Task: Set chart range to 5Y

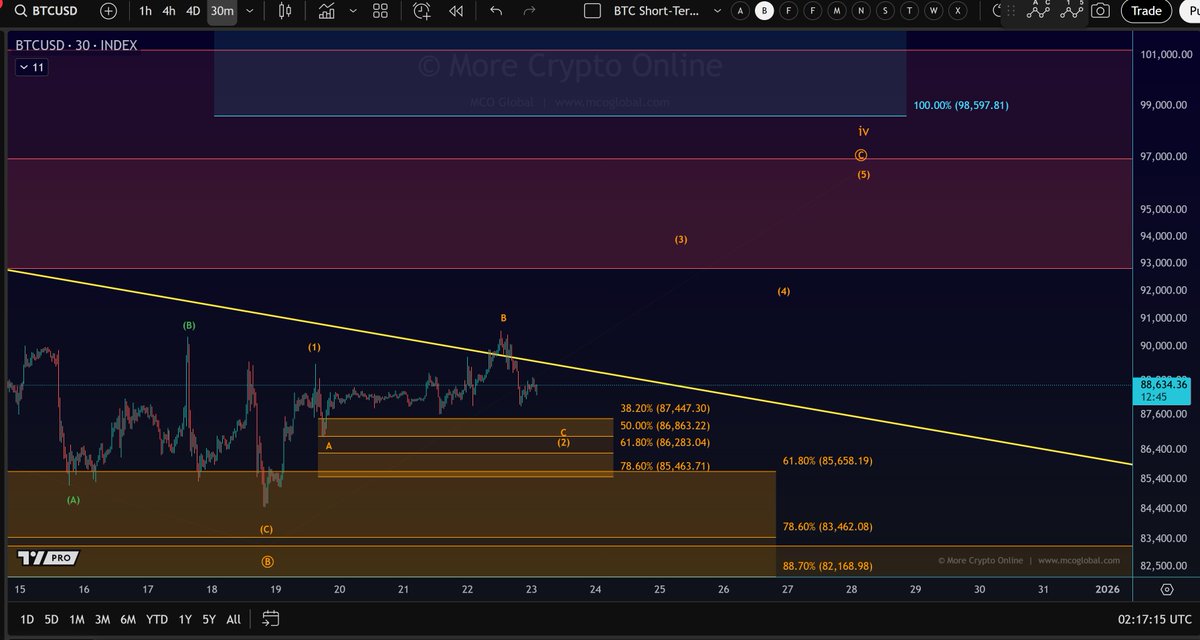Action: [x=208, y=619]
